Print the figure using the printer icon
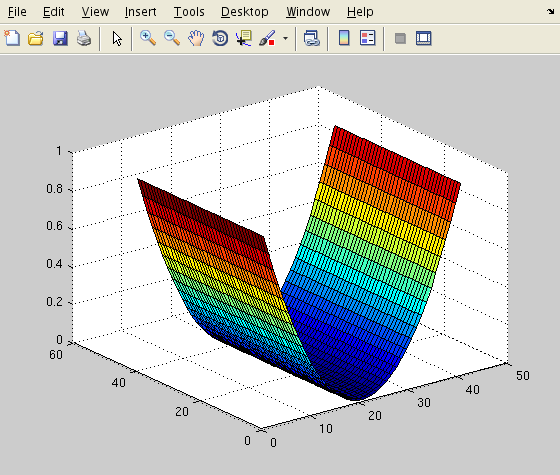This screenshot has height=475, width=560. coord(84,38)
